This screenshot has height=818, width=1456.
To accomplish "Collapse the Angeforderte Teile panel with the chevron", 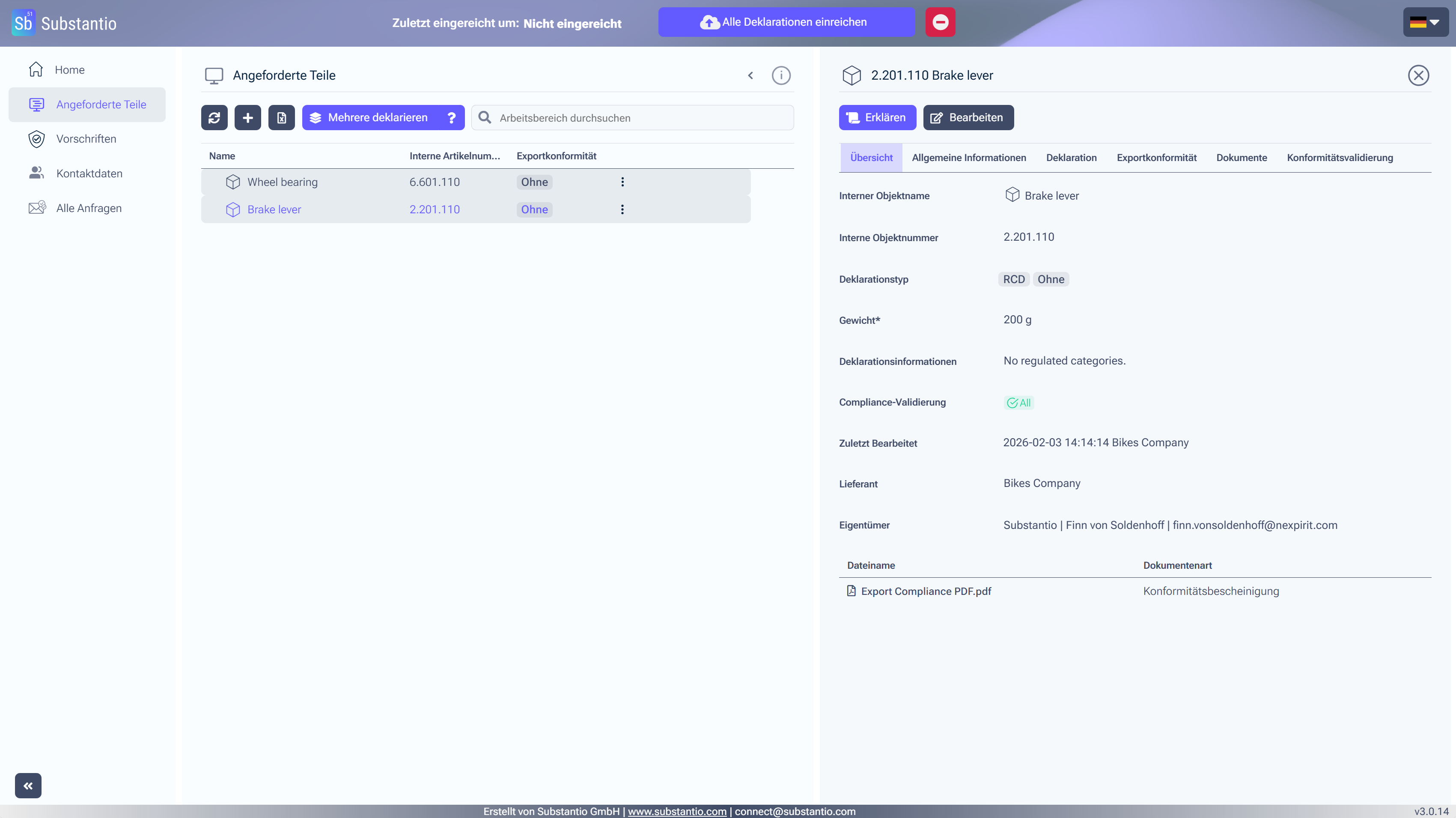I will [750, 75].
